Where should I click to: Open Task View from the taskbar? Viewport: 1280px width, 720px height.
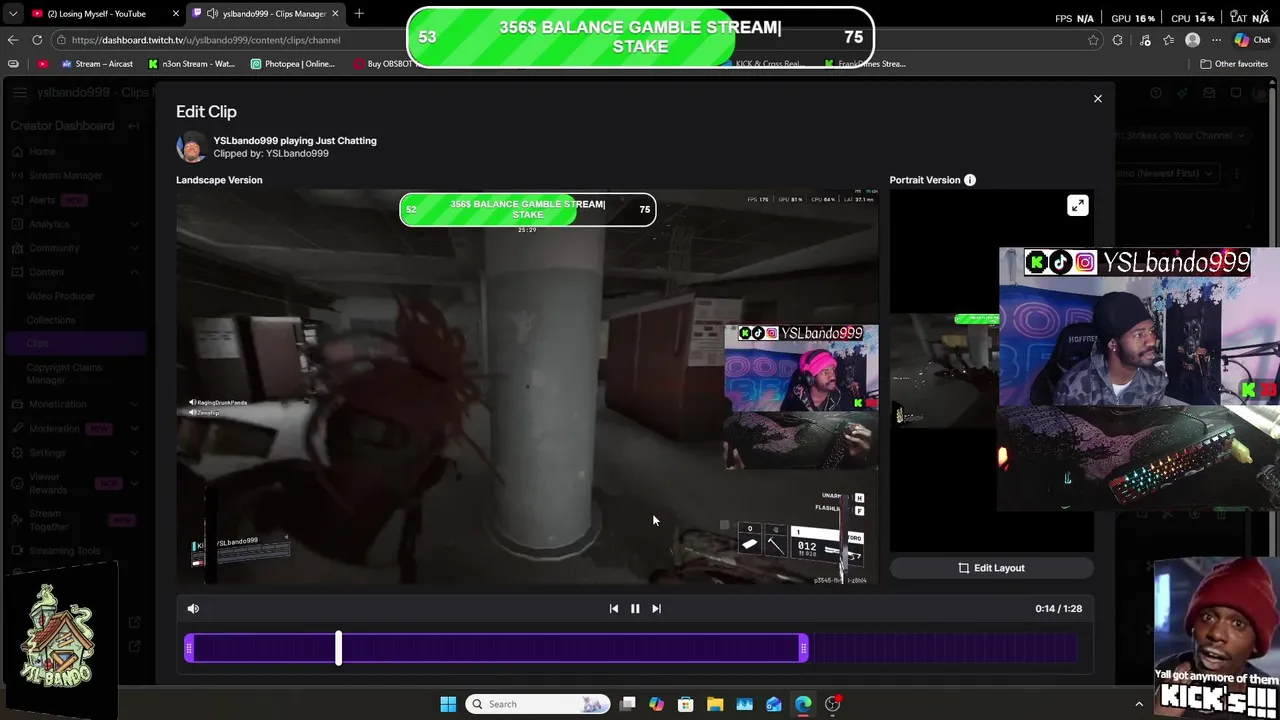[627, 704]
